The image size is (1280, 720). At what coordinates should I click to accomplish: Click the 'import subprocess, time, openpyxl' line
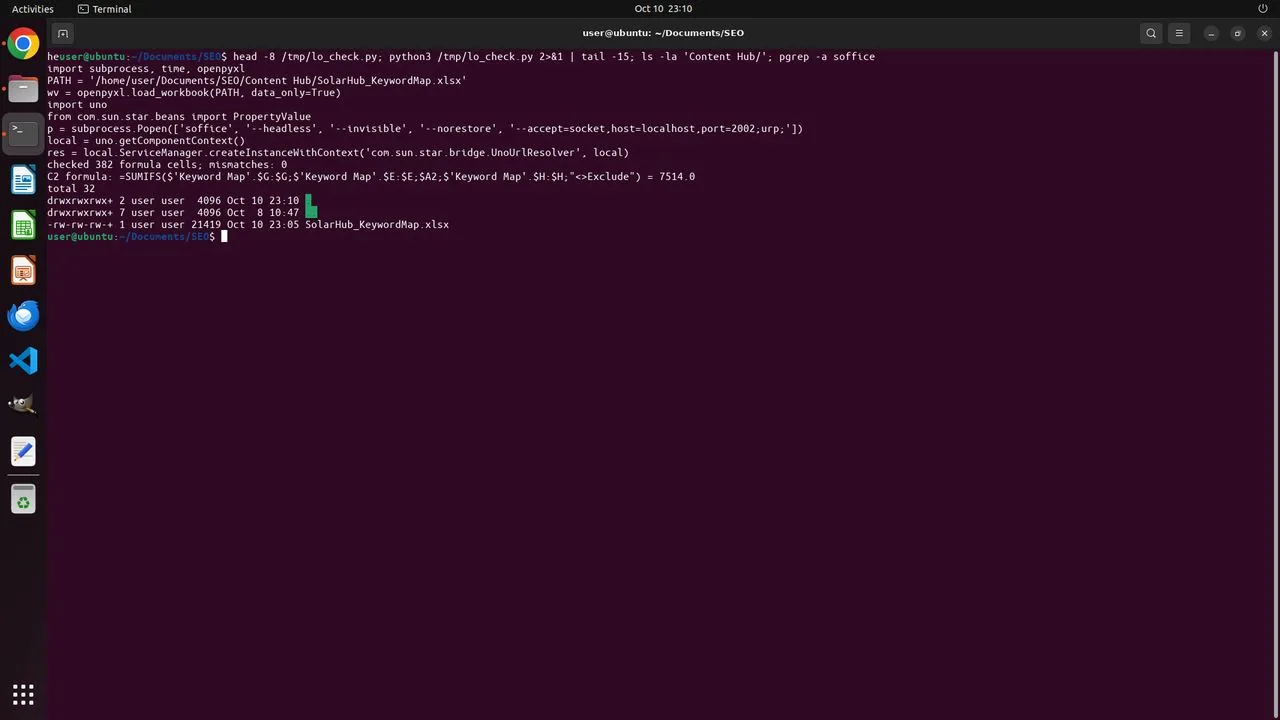(146, 69)
